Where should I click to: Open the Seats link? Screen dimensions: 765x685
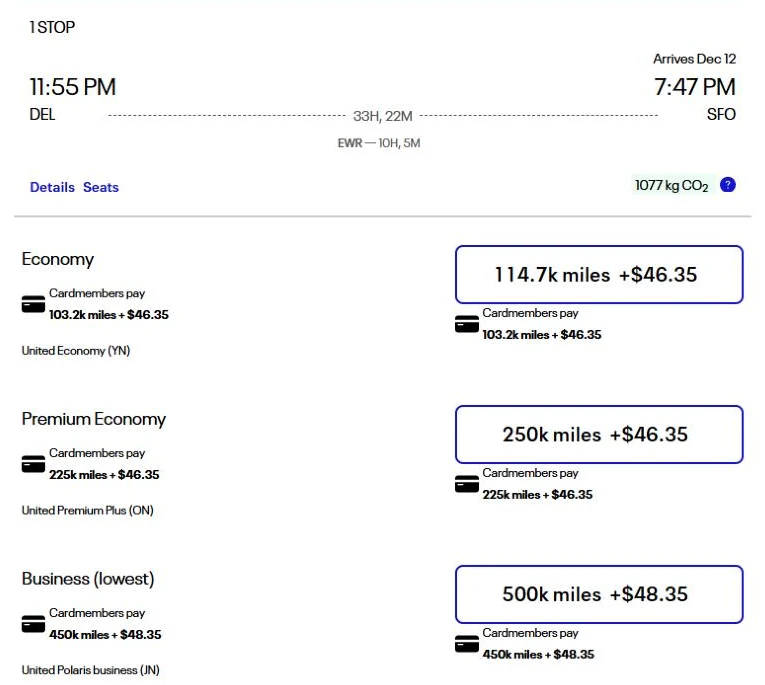tap(101, 187)
